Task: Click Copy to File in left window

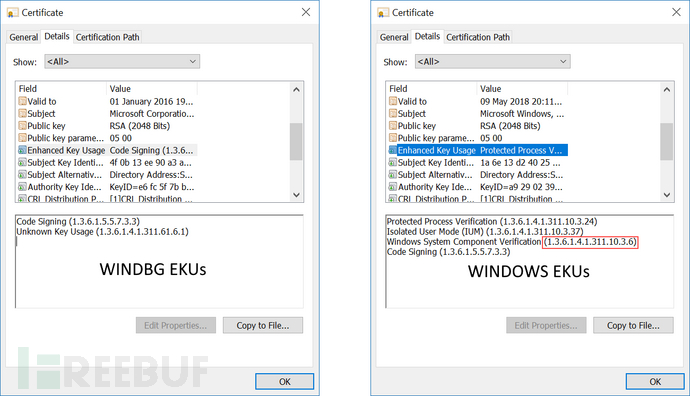Action: [263, 326]
